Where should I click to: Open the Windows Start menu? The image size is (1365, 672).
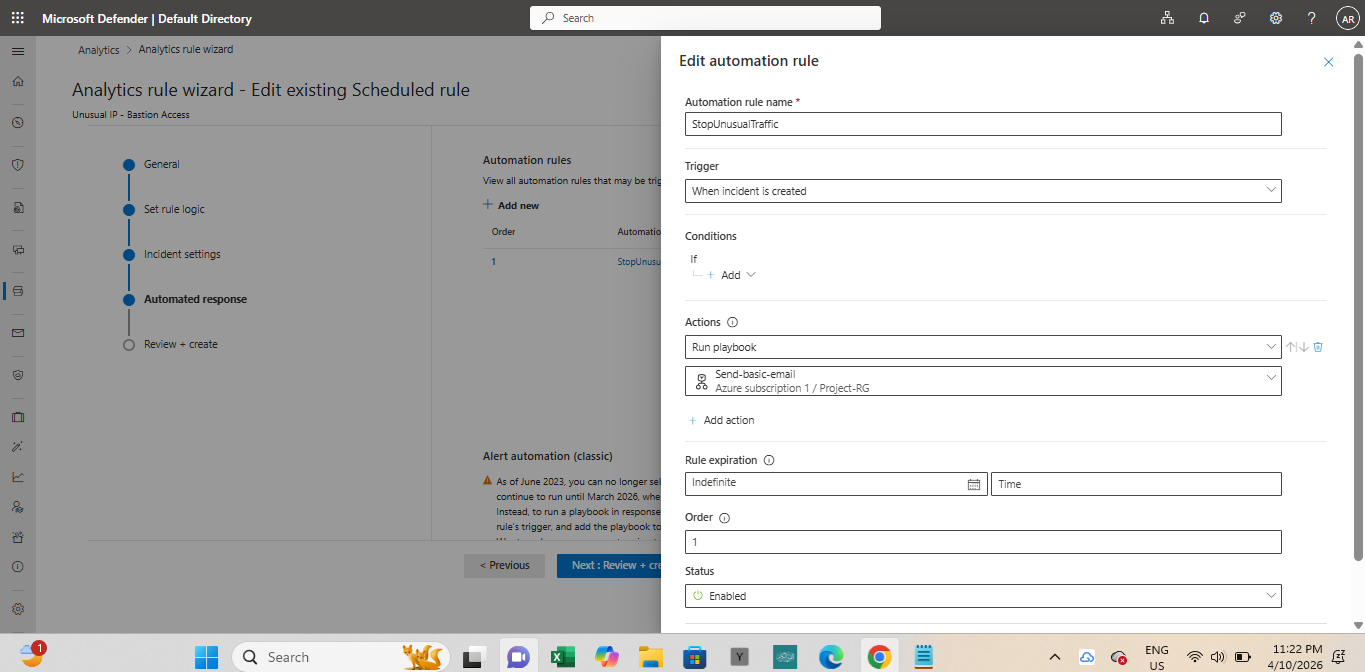(x=206, y=657)
